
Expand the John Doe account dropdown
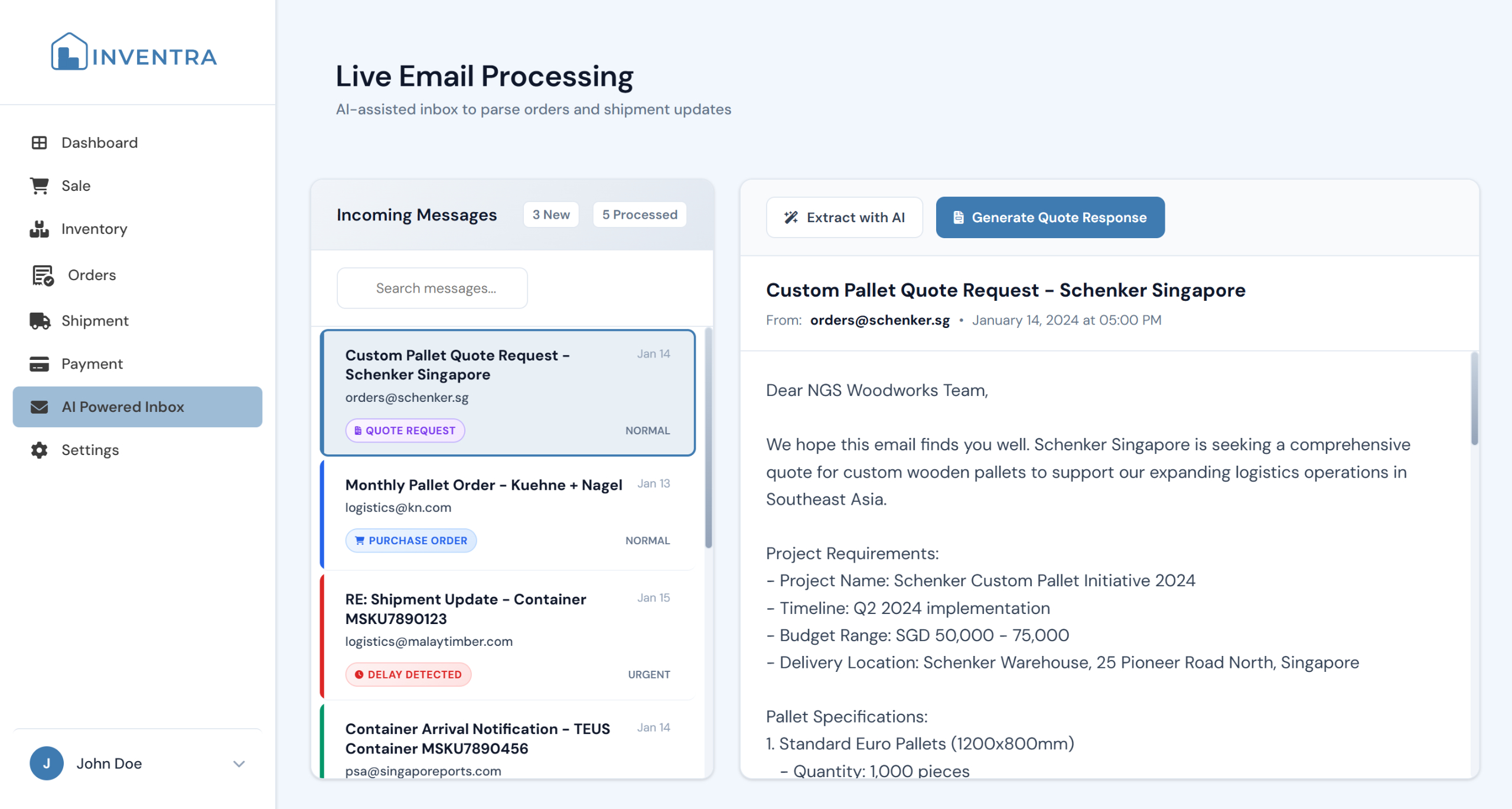(239, 763)
